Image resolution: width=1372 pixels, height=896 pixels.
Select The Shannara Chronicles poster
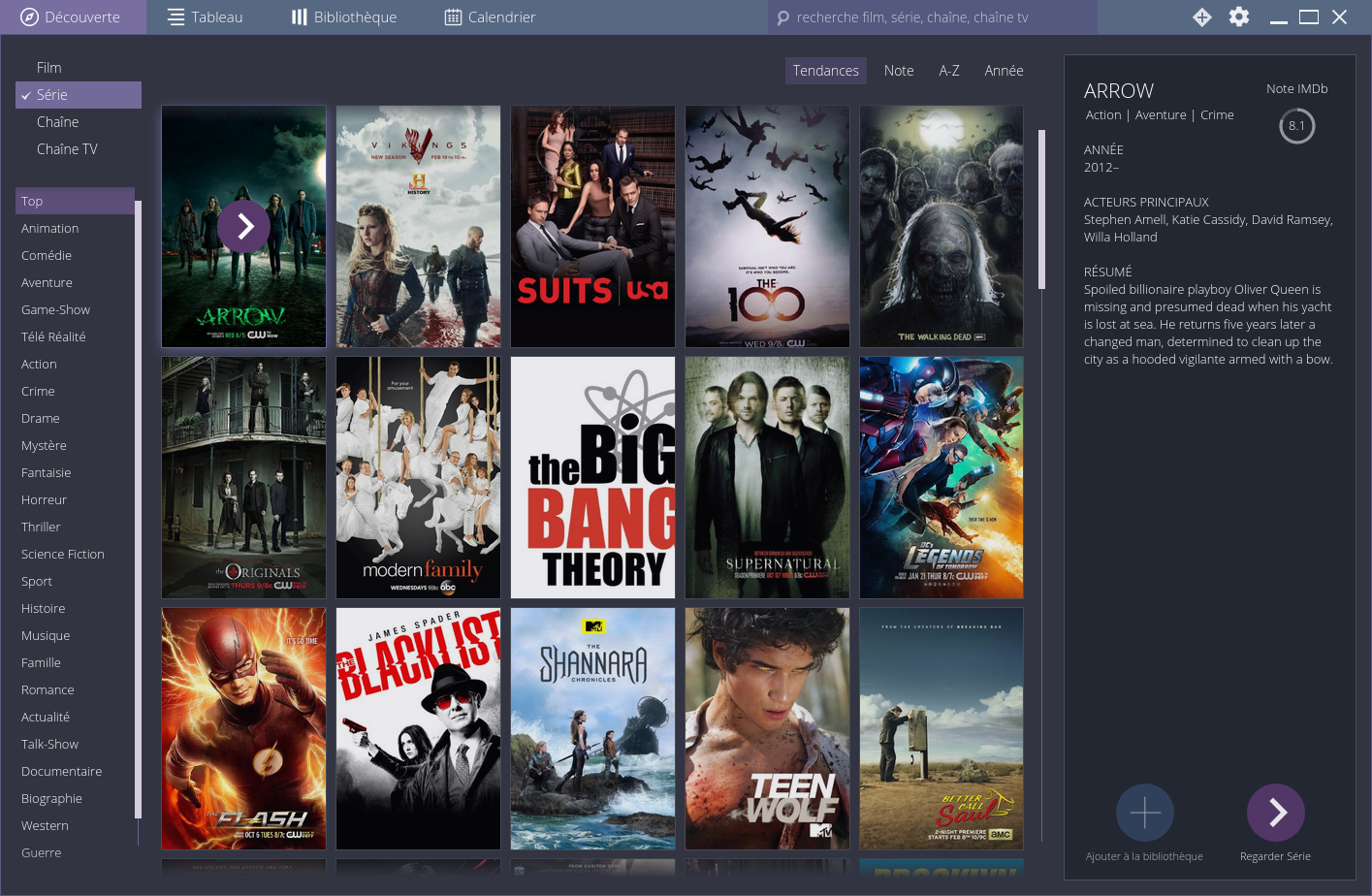click(x=592, y=728)
